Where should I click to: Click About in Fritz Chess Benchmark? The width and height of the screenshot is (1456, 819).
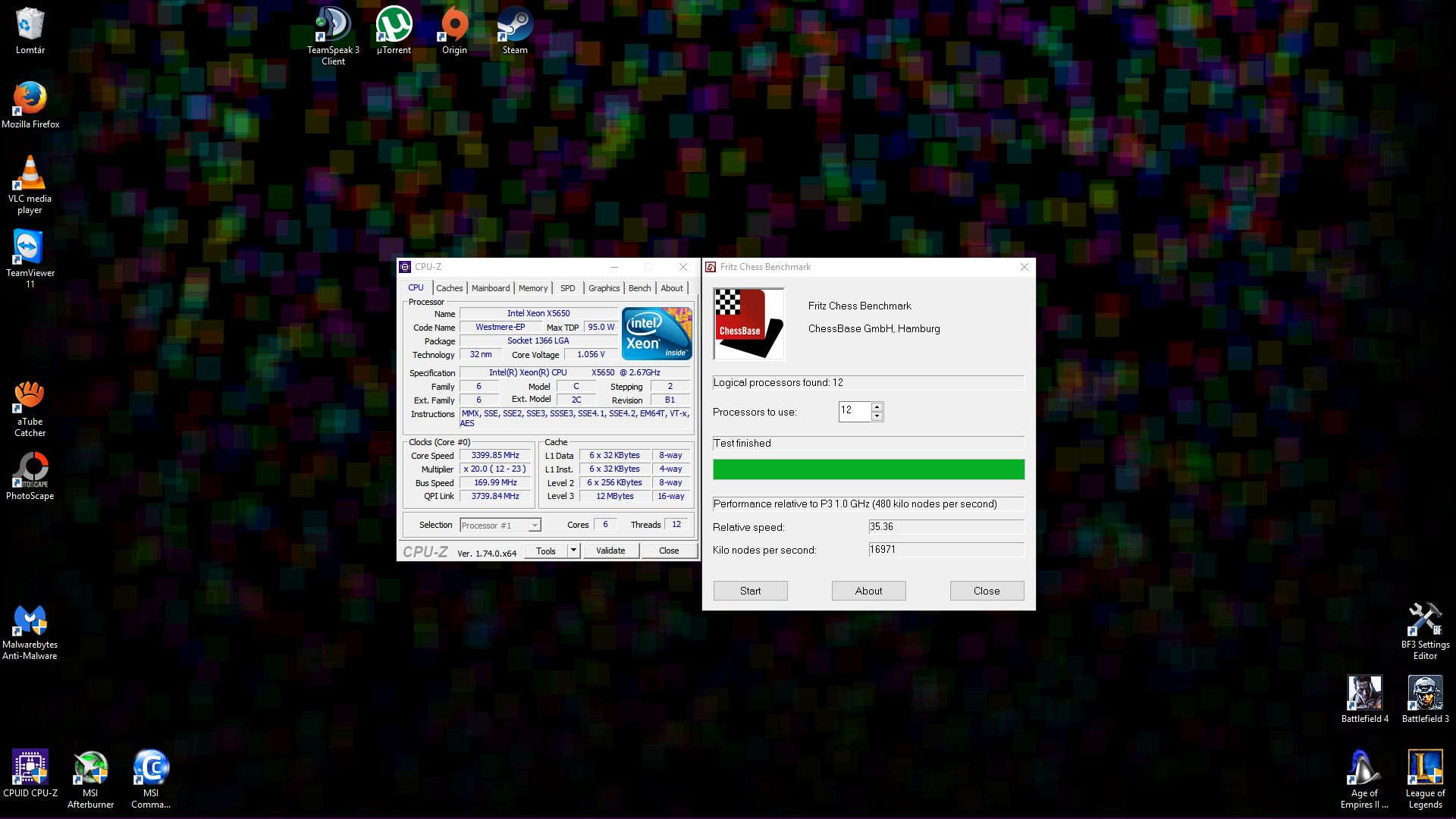(x=868, y=591)
